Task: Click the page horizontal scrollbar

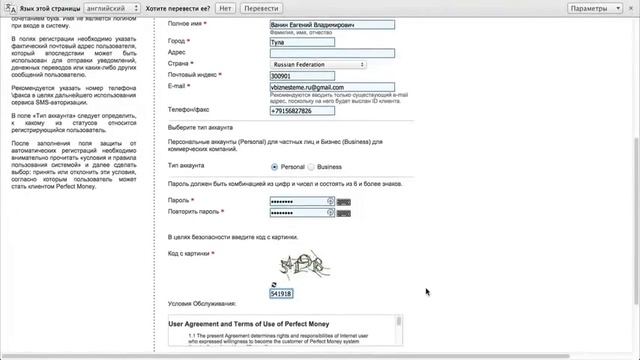Action: click(286, 356)
